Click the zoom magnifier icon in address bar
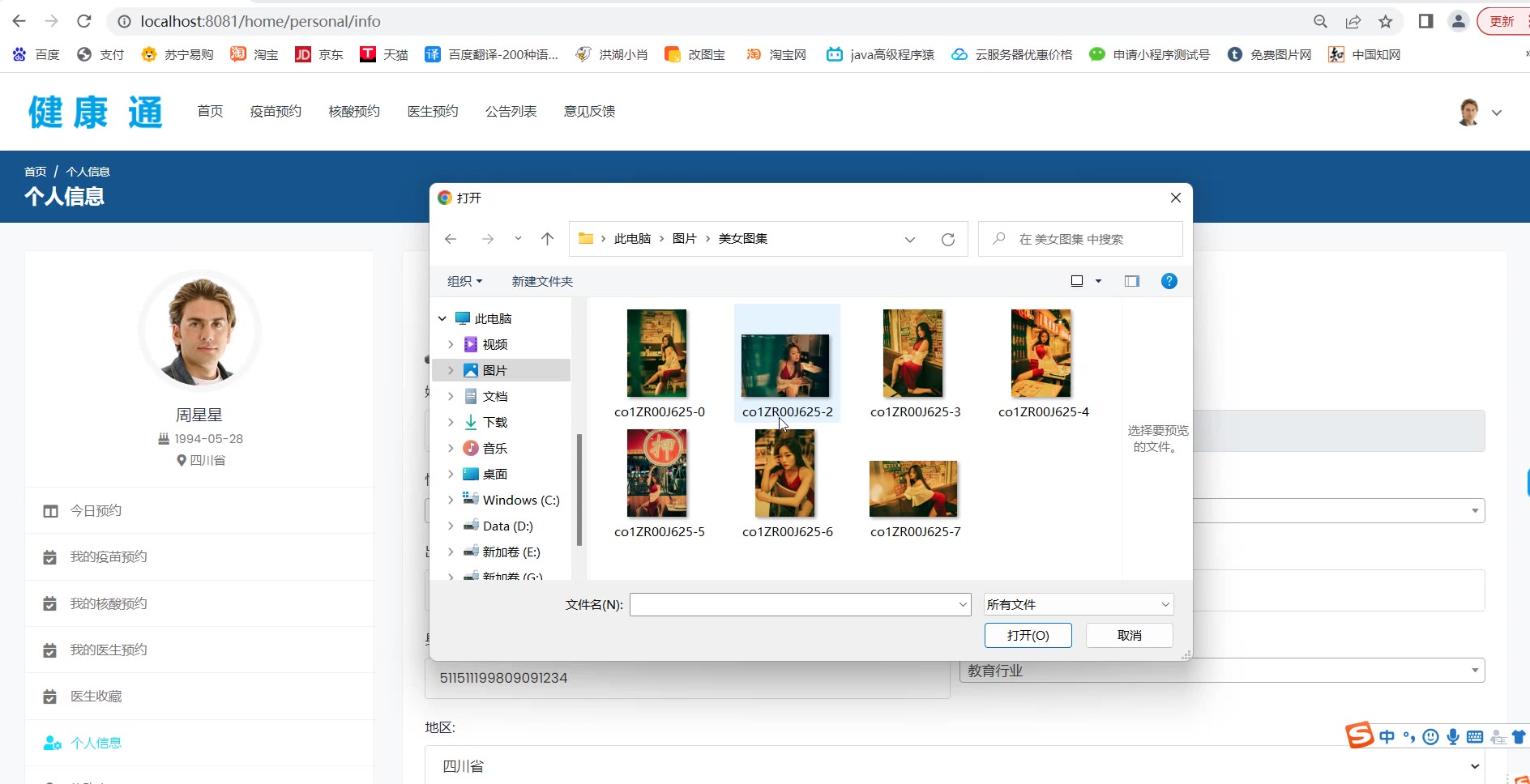The height and width of the screenshot is (784, 1530). (x=1321, y=22)
